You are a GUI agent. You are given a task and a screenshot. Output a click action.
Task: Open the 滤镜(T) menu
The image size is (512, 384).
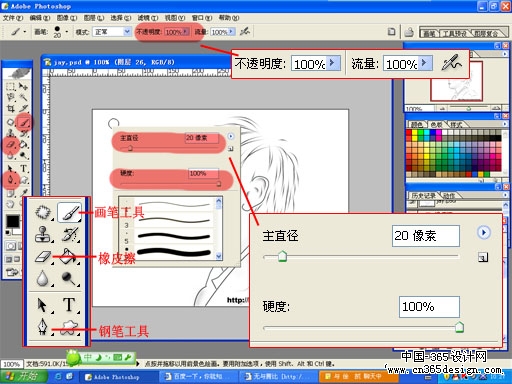pos(147,18)
